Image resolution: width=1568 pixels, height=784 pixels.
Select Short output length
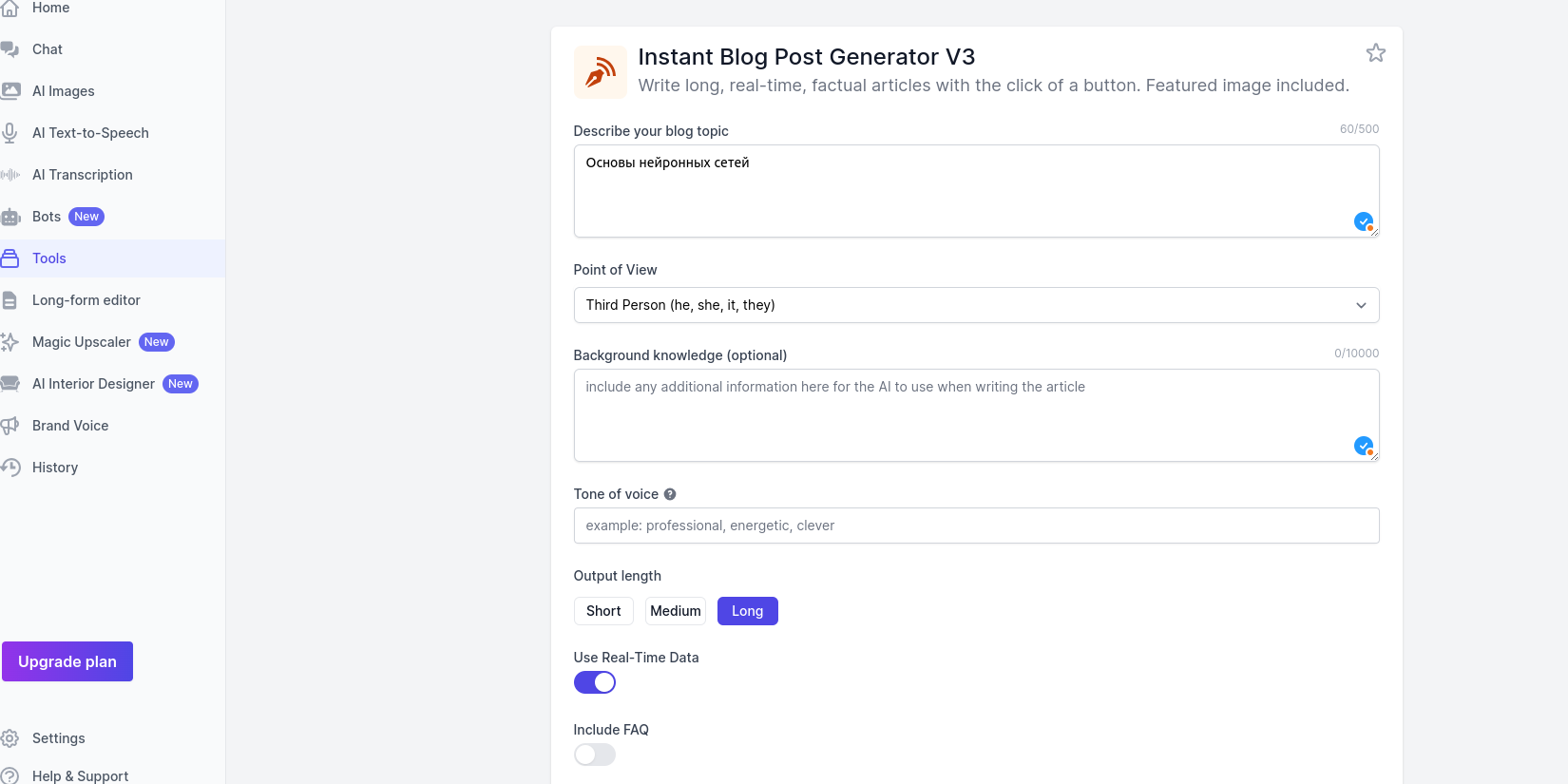[603, 611]
